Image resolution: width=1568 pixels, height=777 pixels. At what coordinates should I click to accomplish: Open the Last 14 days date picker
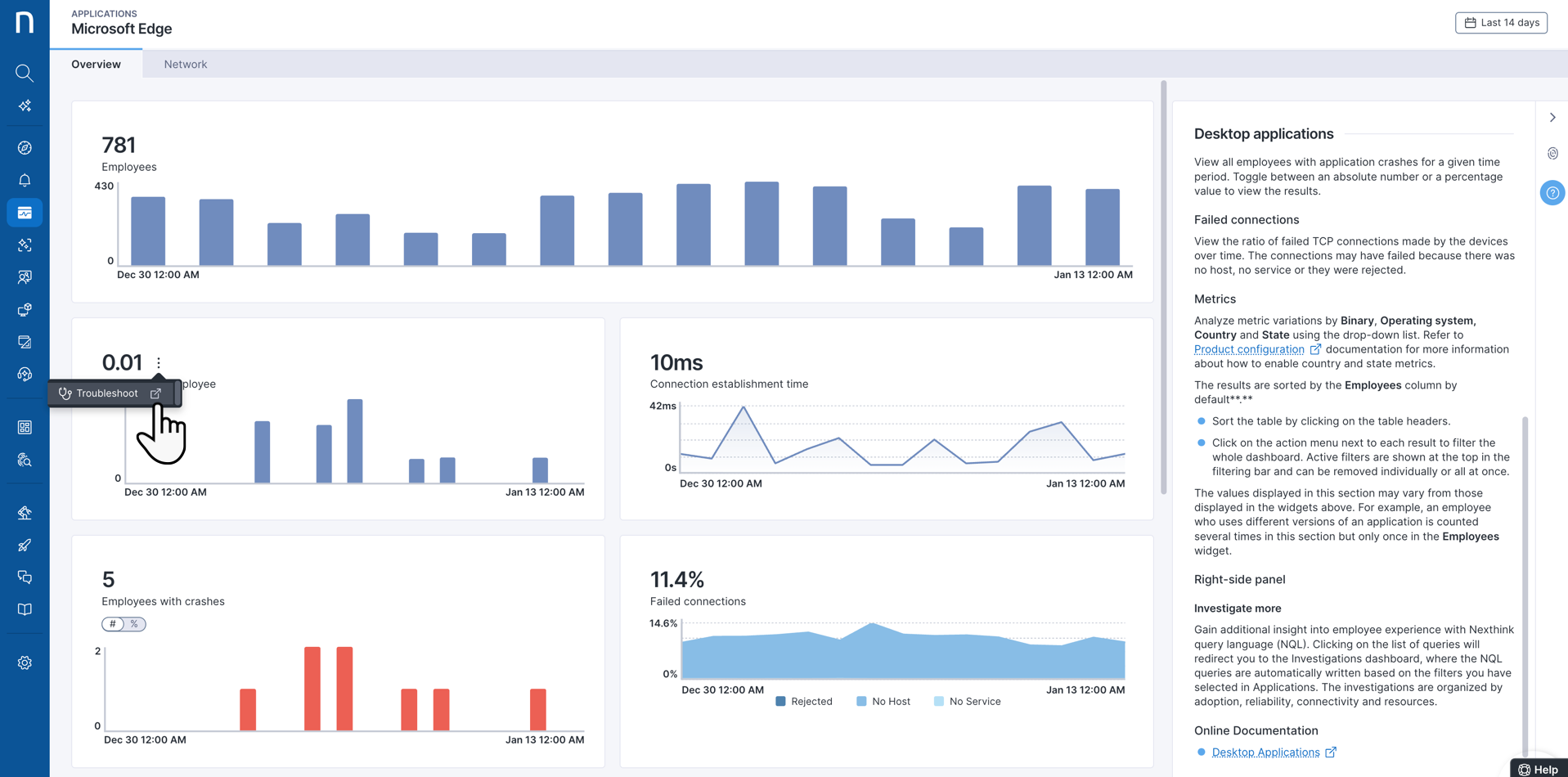[x=1501, y=23]
